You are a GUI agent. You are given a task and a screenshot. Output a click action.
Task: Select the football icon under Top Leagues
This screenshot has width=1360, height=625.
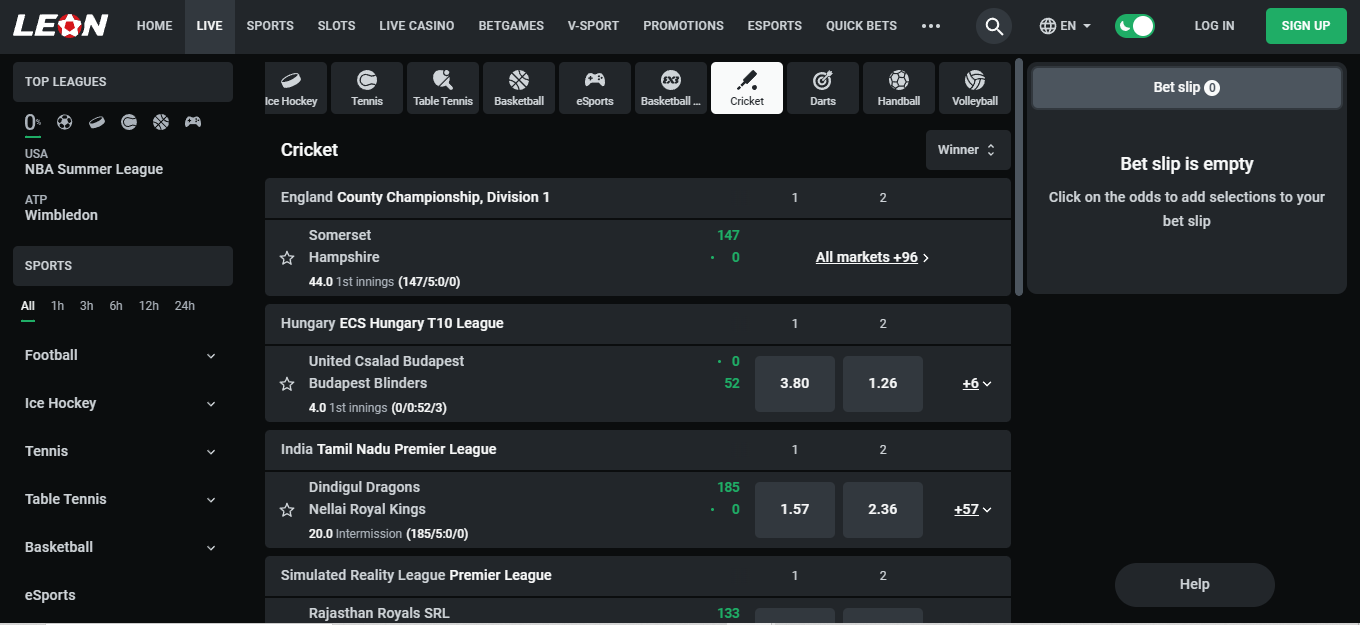(65, 122)
